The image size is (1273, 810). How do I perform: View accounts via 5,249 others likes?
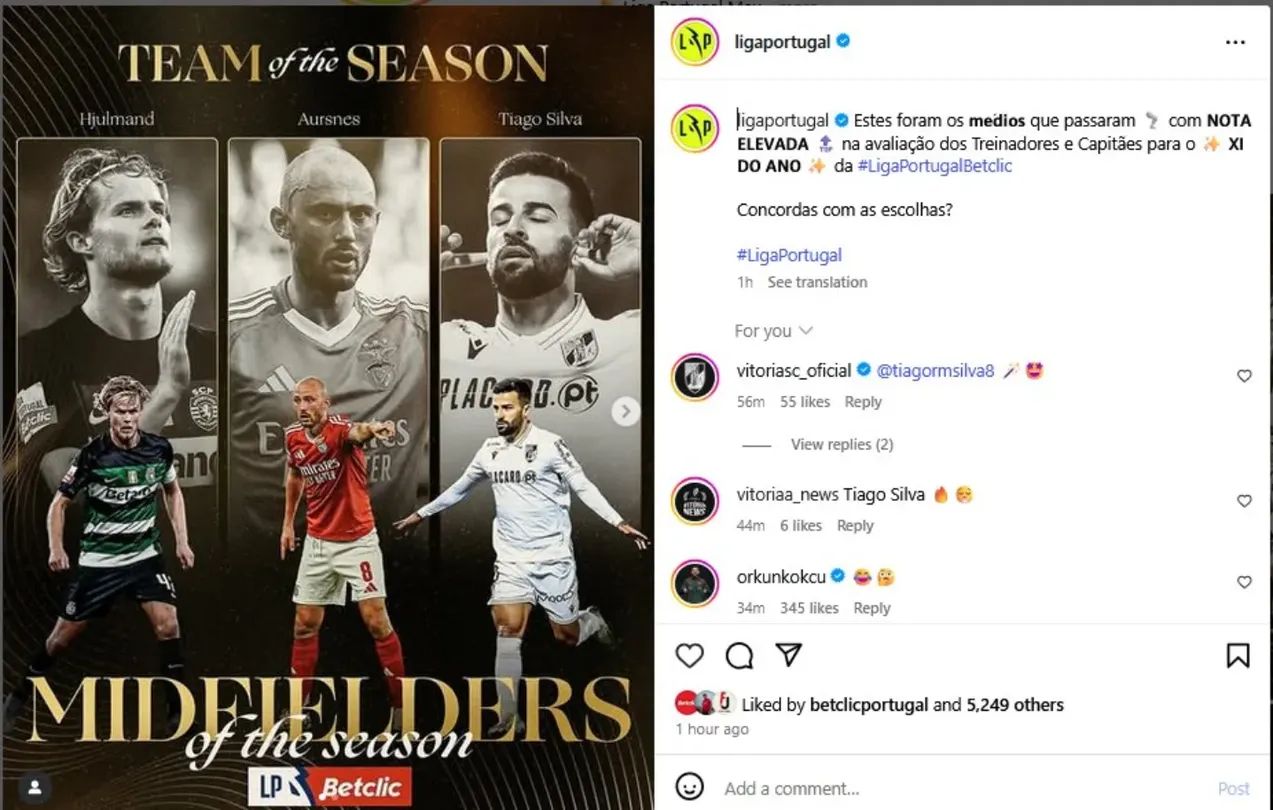click(x=1015, y=705)
